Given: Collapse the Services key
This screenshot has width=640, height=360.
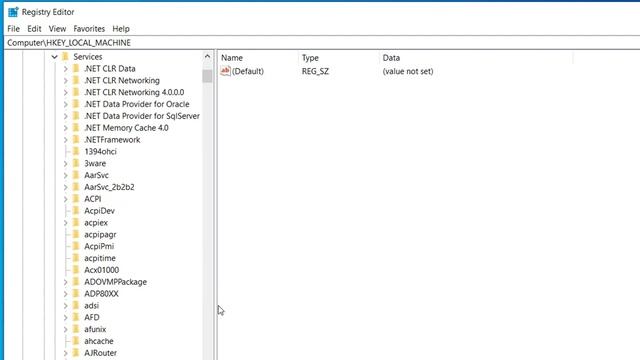Looking at the screenshot, I should click(x=54, y=57).
